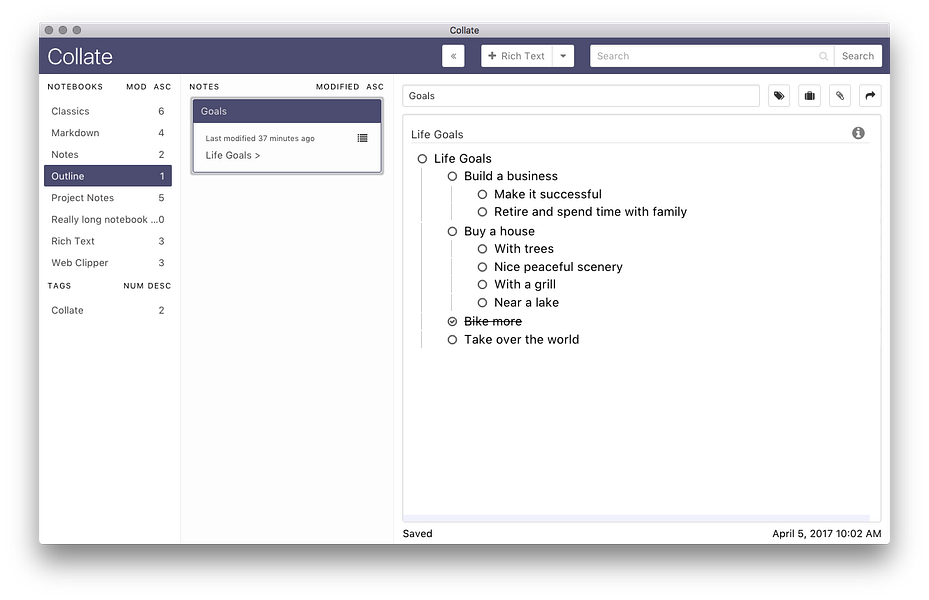This screenshot has height=600, width=929.
Task: Toggle Retire and spend time bullet
Action: click(x=482, y=211)
